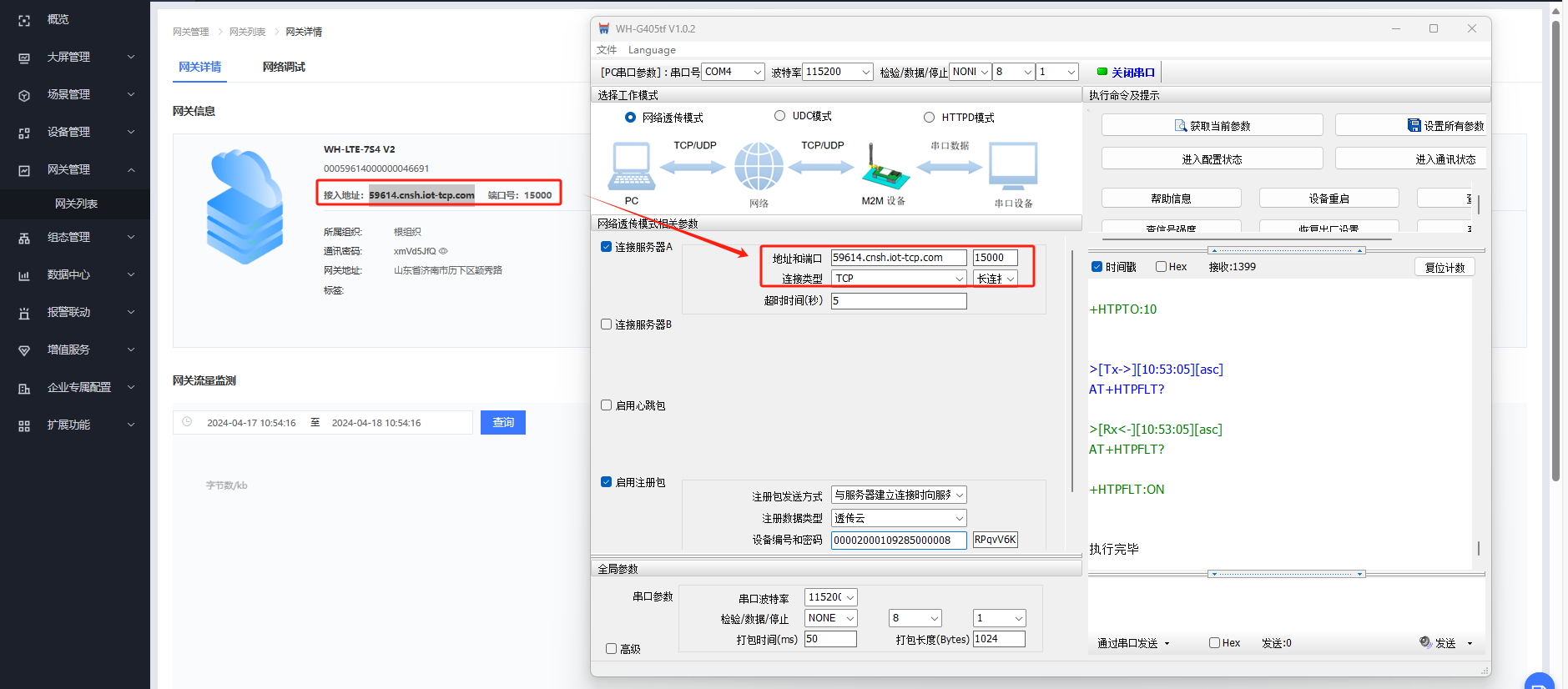The width and height of the screenshot is (1568, 689).
Task: Click the 报警联动 alarm icon in sidebar
Action: [24, 313]
